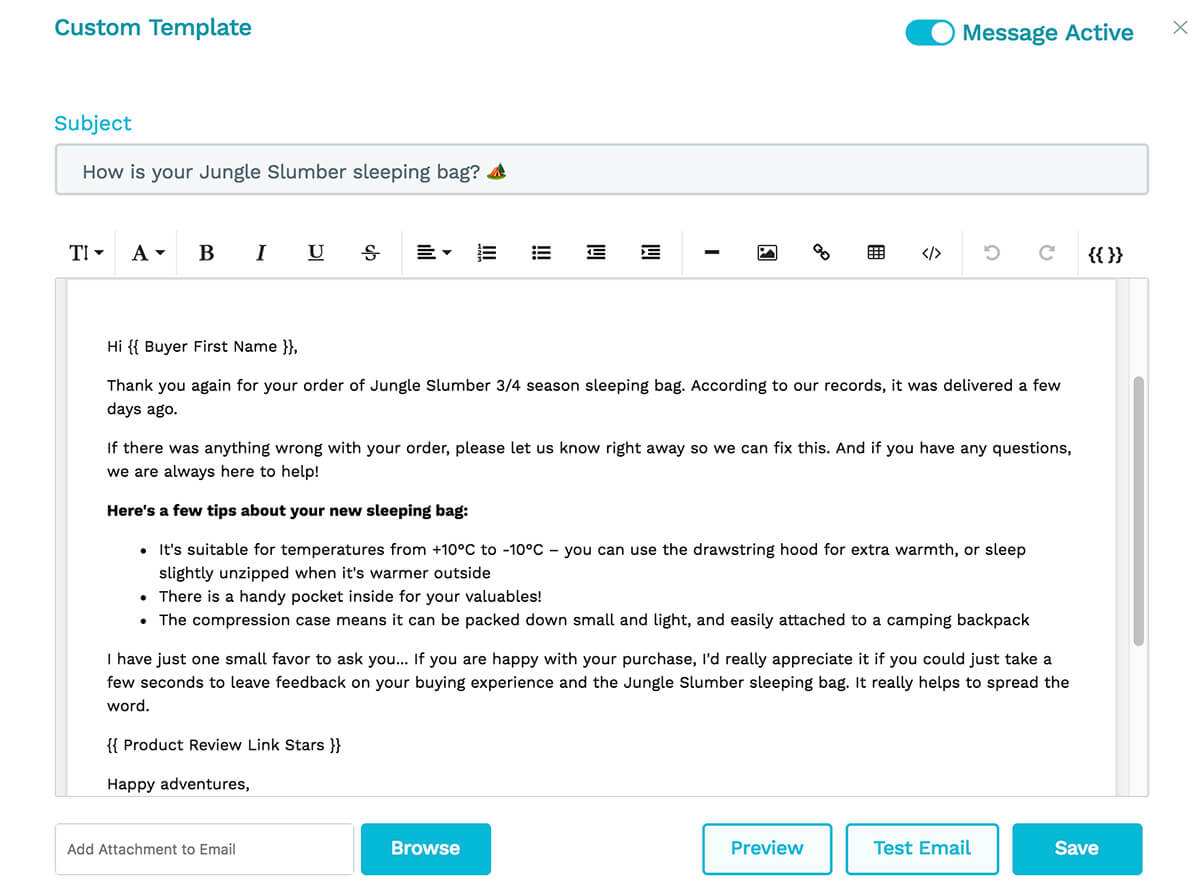Insert a numbered list
The height and width of the screenshot is (887, 1200).
[x=487, y=253]
